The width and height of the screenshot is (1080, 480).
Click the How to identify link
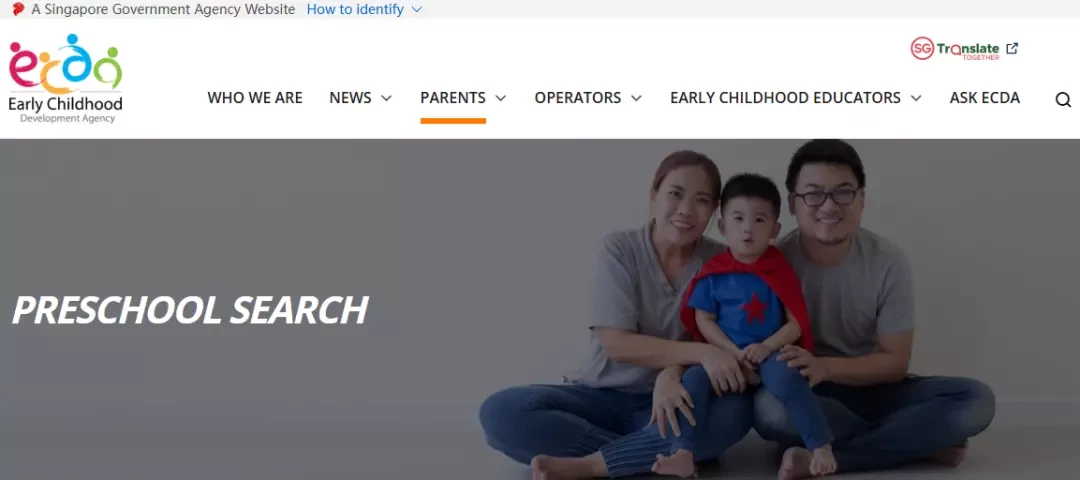[355, 10]
